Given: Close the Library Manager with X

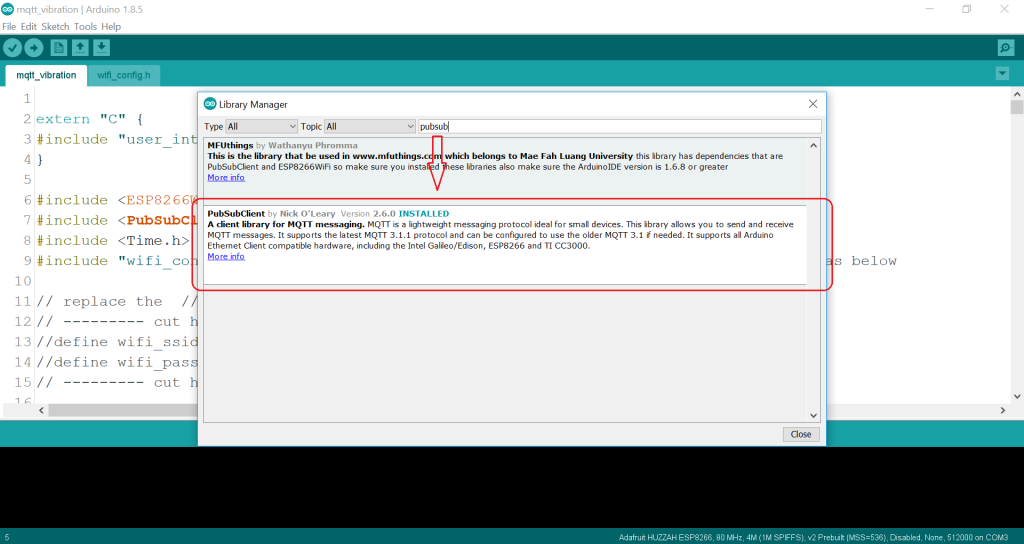Looking at the screenshot, I should pos(812,104).
